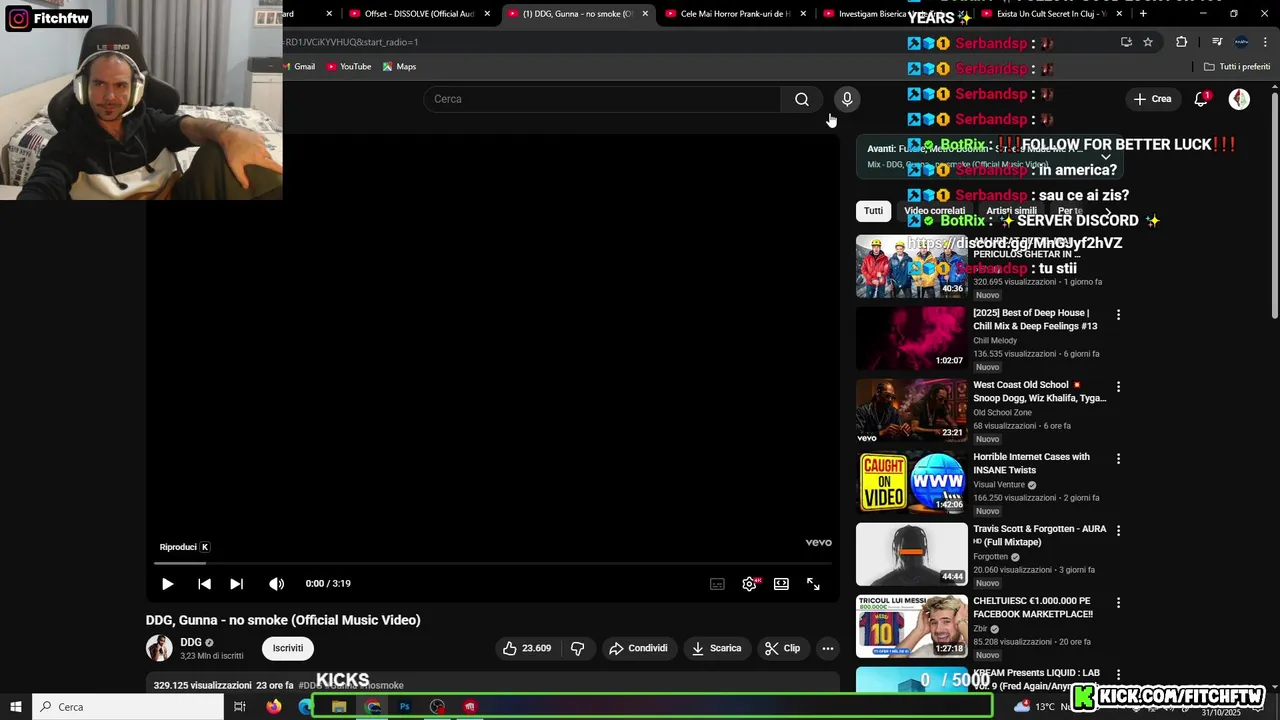The width and height of the screenshot is (1280, 720).
Task: Open options for Best of Deep House
Action: click(x=1118, y=315)
